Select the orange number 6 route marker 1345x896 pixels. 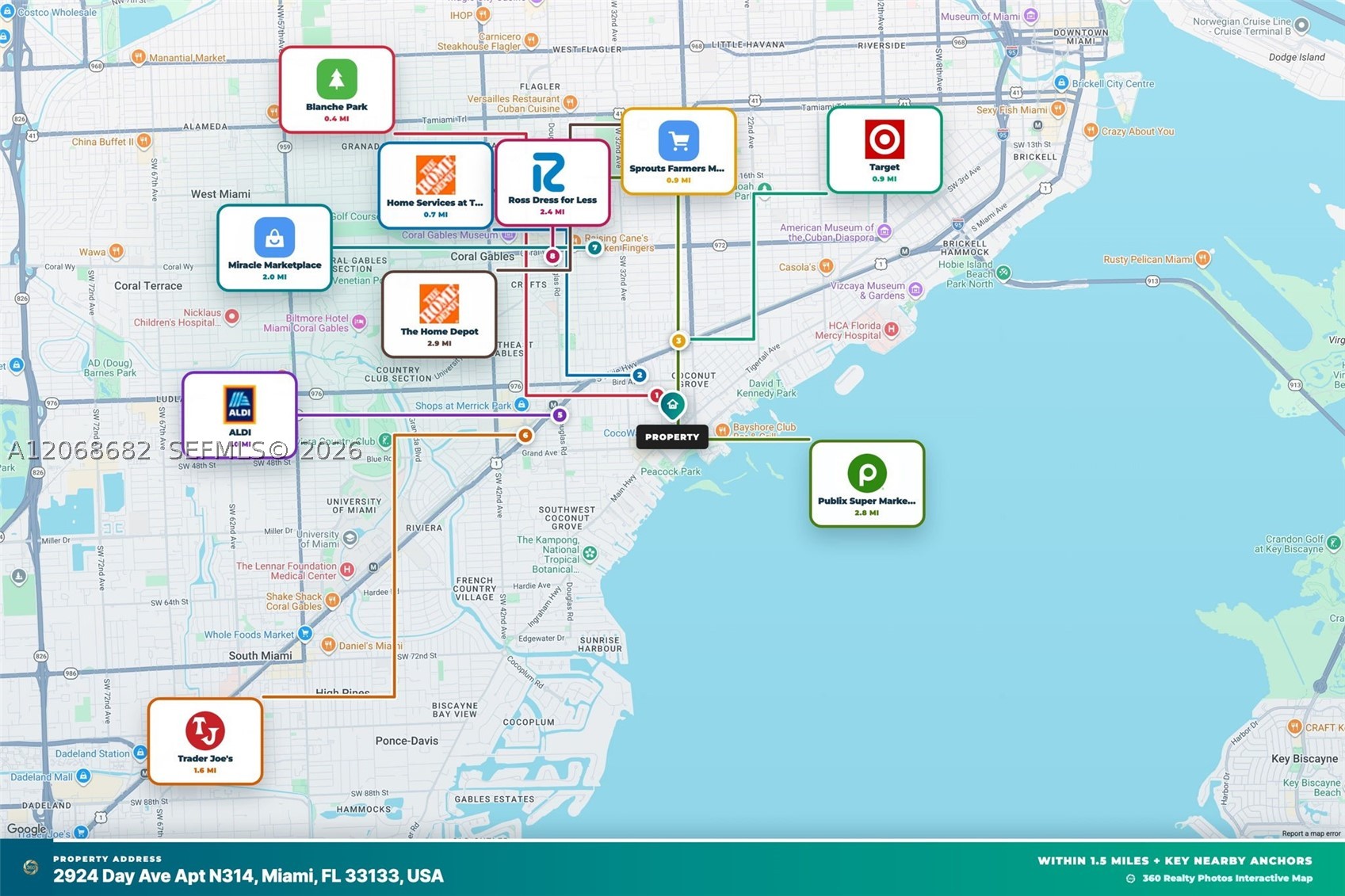[x=525, y=435]
